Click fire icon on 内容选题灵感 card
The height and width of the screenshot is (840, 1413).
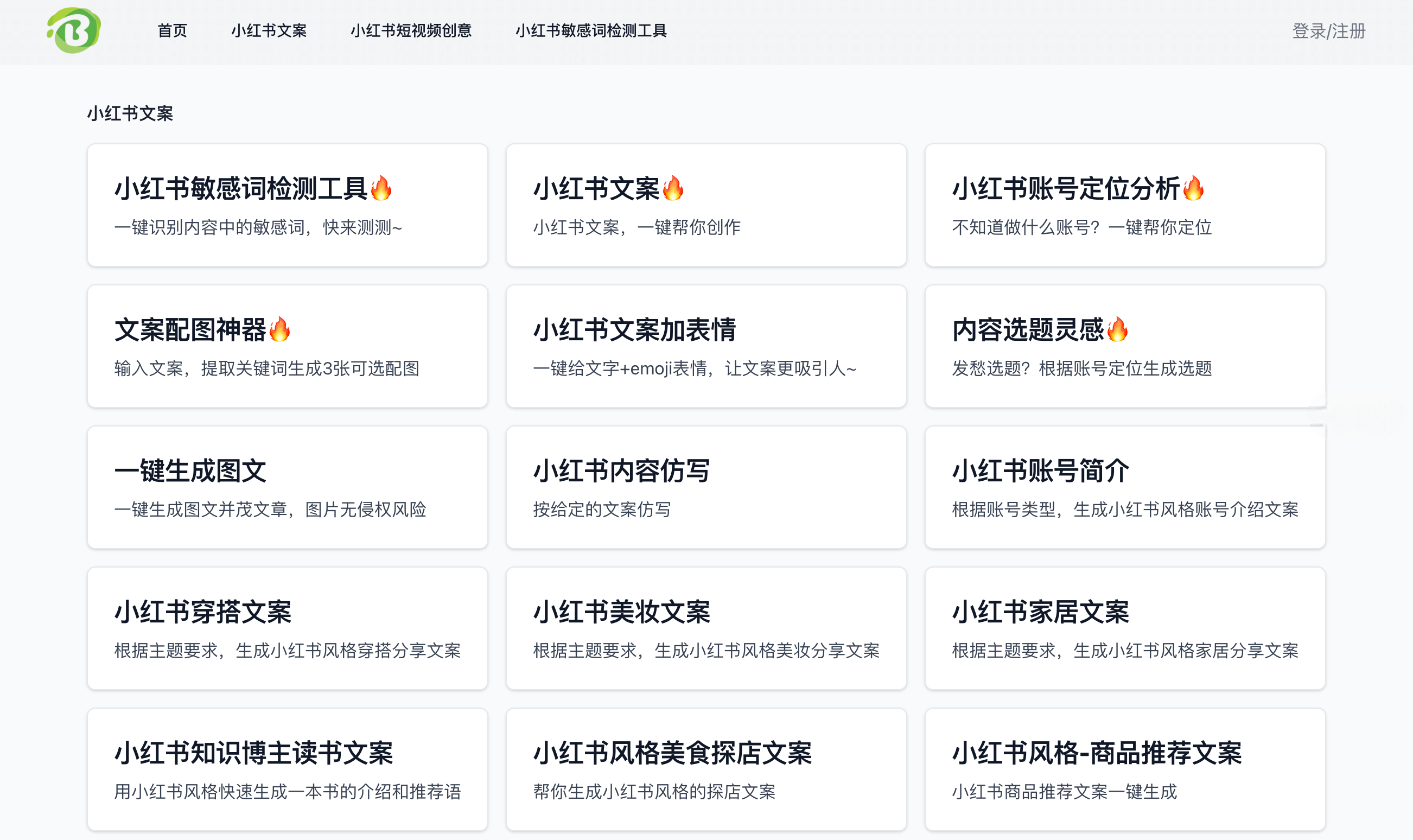[x=1117, y=329]
